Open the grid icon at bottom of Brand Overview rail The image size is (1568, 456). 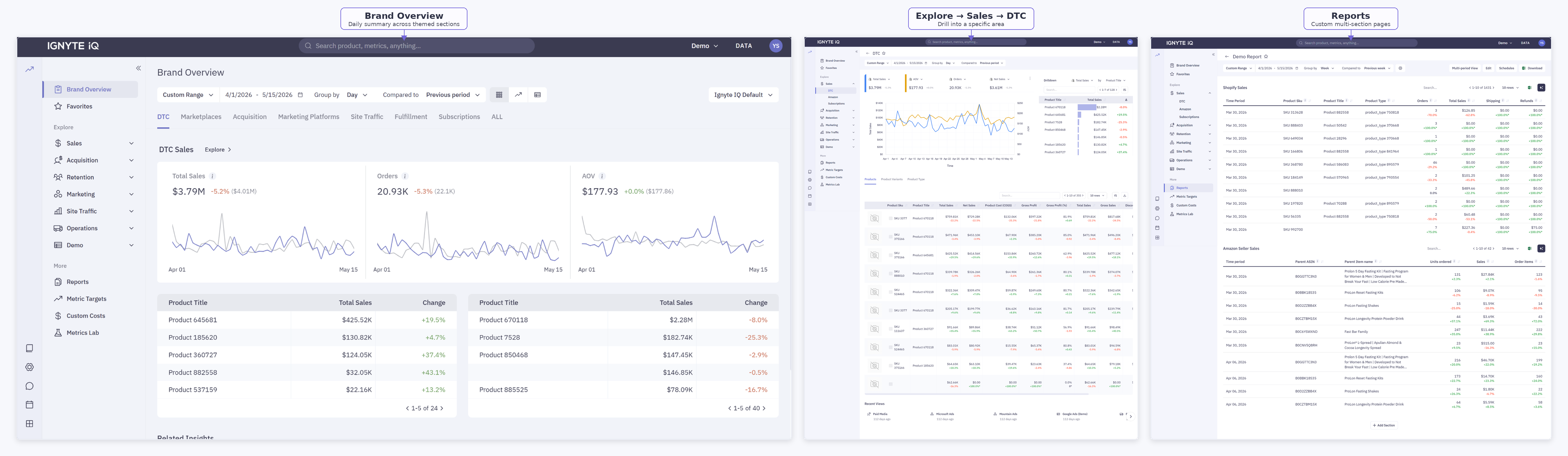click(29, 424)
